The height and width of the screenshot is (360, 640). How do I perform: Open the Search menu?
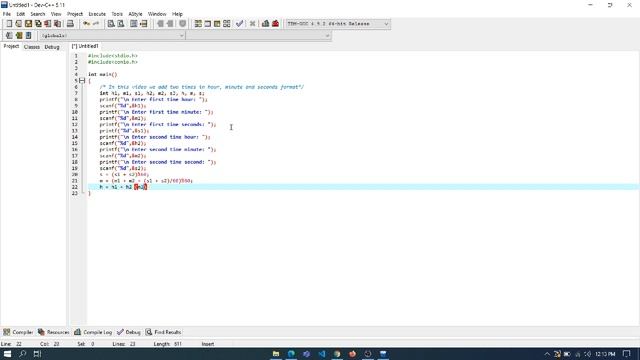pyautogui.click(x=38, y=14)
